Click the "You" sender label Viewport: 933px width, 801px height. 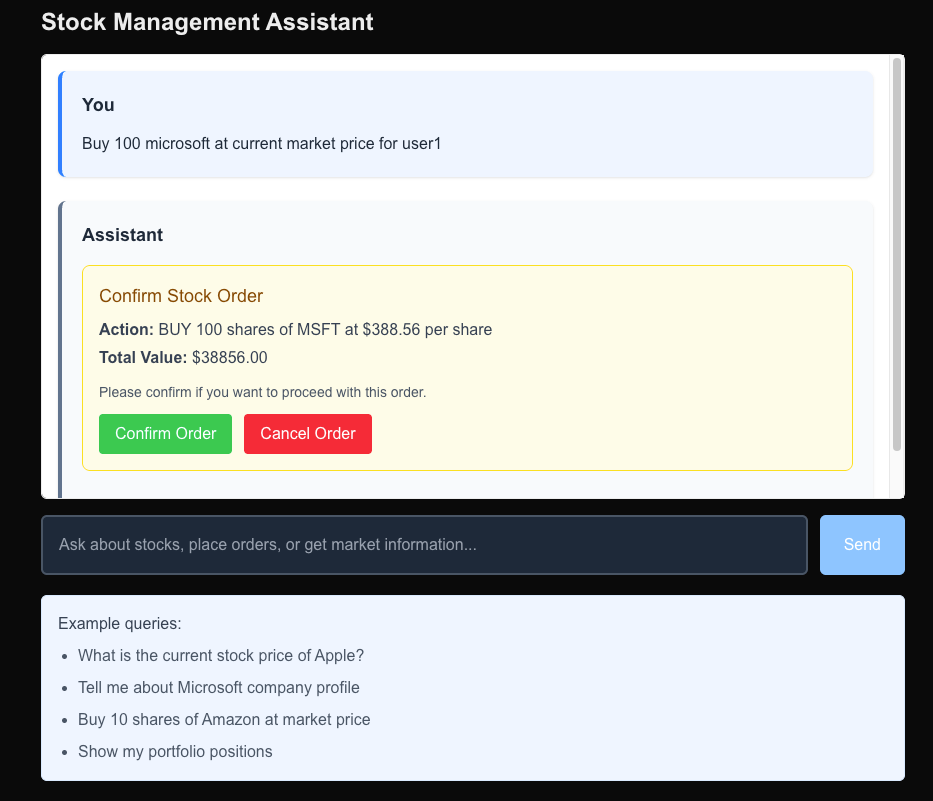click(98, 105)
